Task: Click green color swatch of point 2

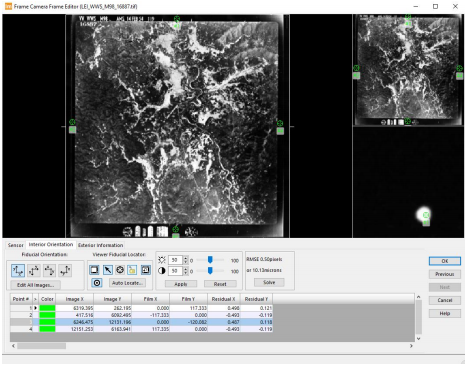Action: point(47,315)
